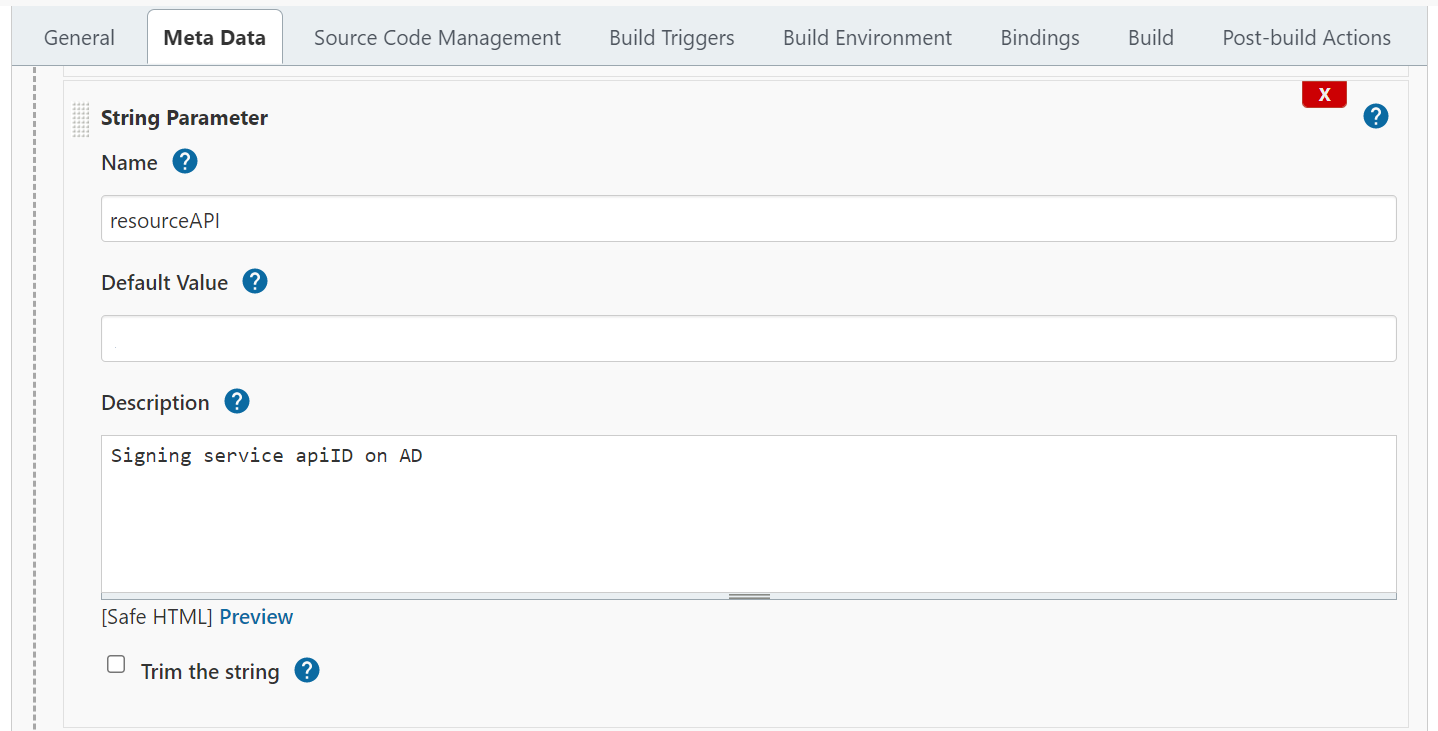The height and width of the screenshot is (731, 1438).
Task: Select the Meta Data tab
Action: [x=214, y=38]
